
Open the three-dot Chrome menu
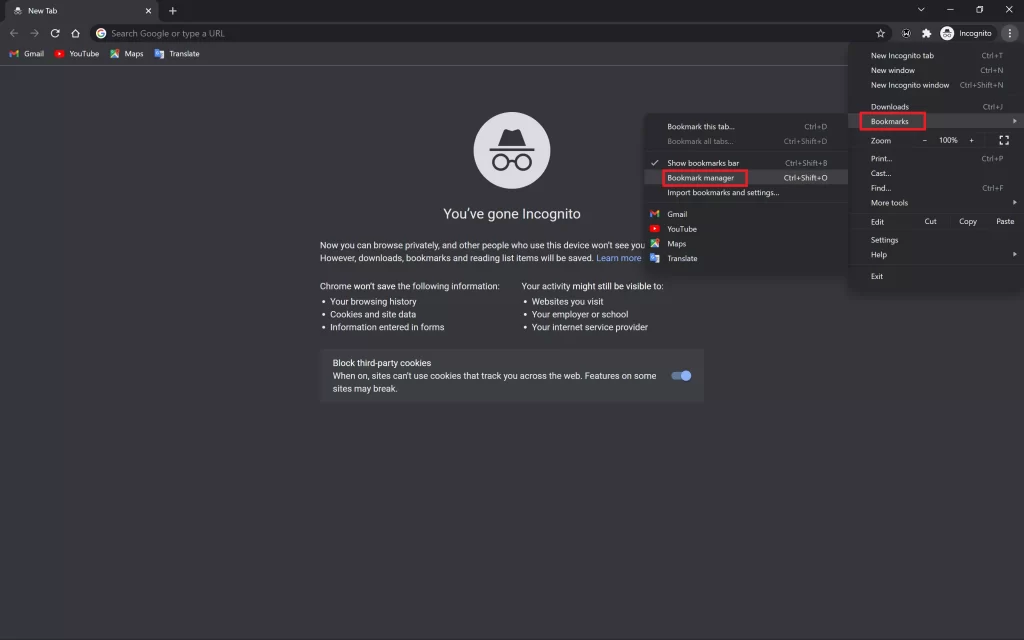point(1010,33)
